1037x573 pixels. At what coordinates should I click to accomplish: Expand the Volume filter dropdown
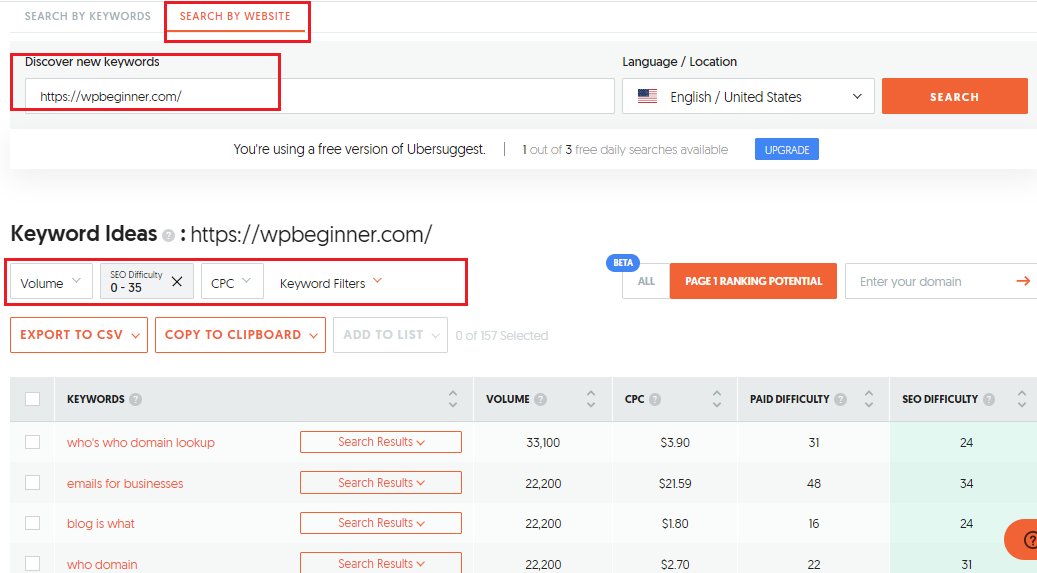point(50,282)
